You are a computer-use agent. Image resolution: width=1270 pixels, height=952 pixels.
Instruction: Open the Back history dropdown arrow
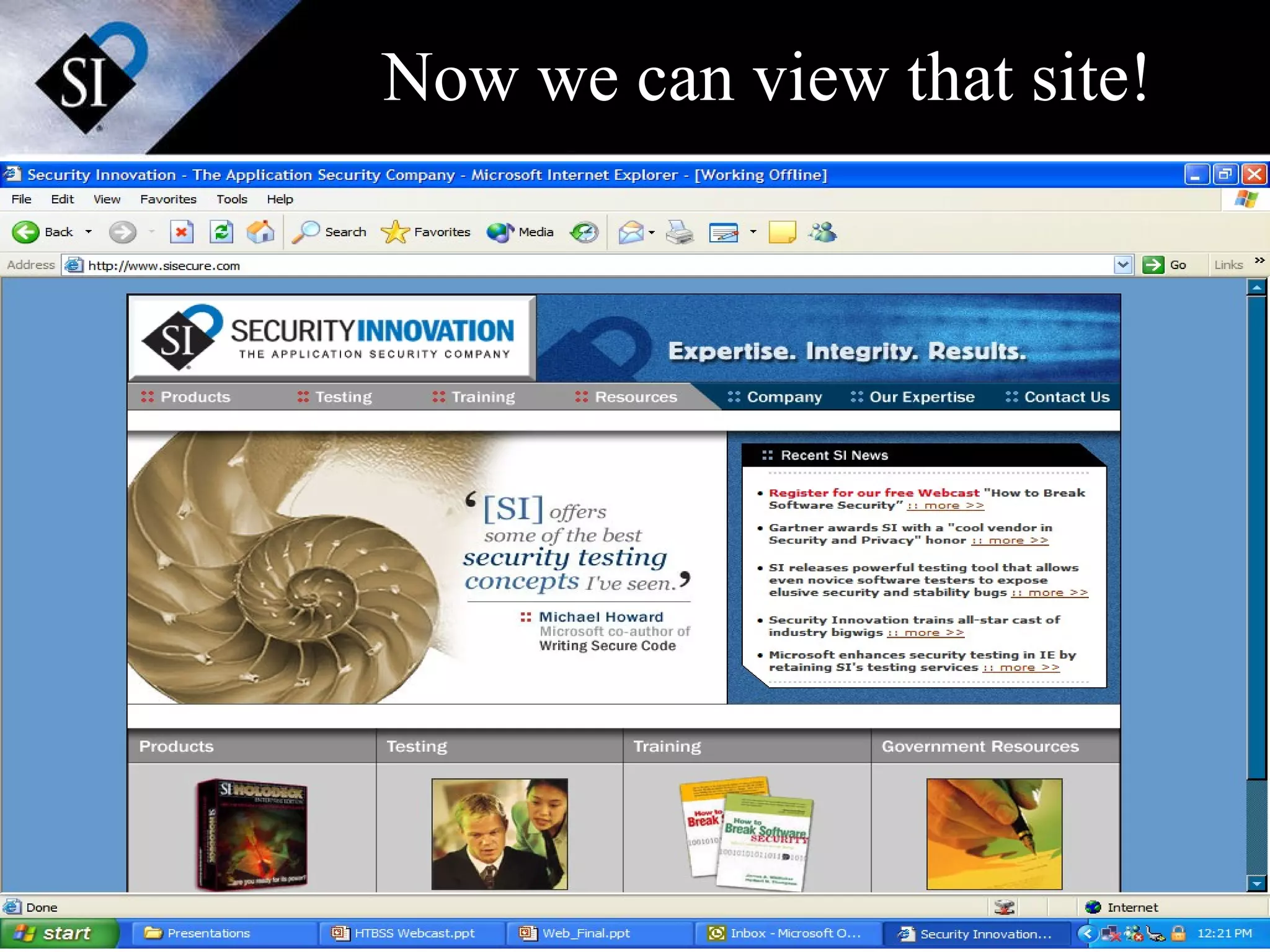pos(89,232)
